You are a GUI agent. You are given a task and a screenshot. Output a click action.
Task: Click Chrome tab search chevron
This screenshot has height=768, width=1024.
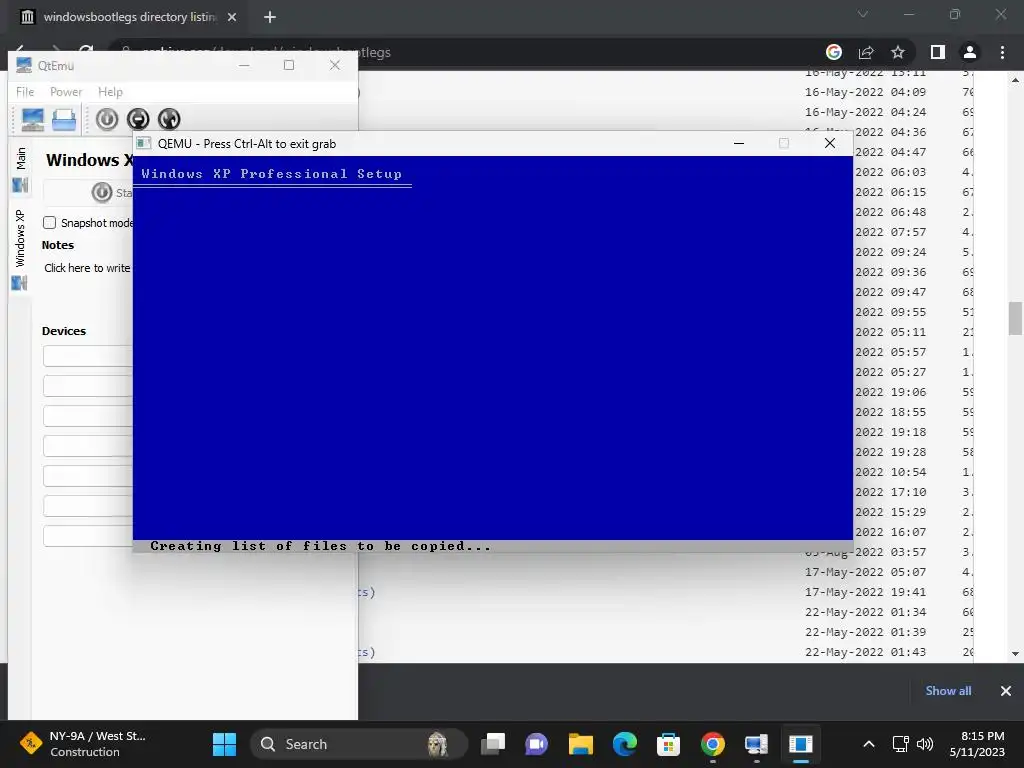pos(863,14)
